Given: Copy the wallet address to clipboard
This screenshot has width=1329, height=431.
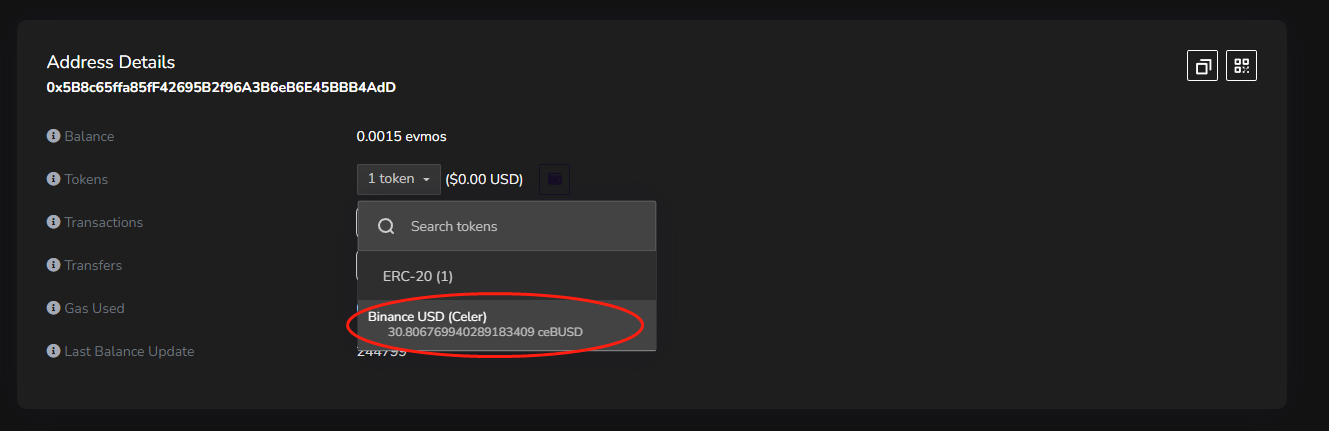Looking at the screenshot, I should point(1202,66).
